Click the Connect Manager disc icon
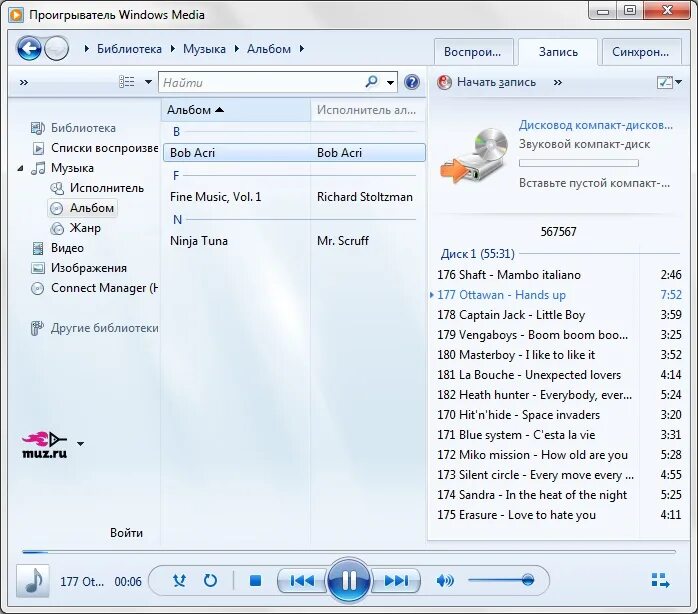 point(38,289)
